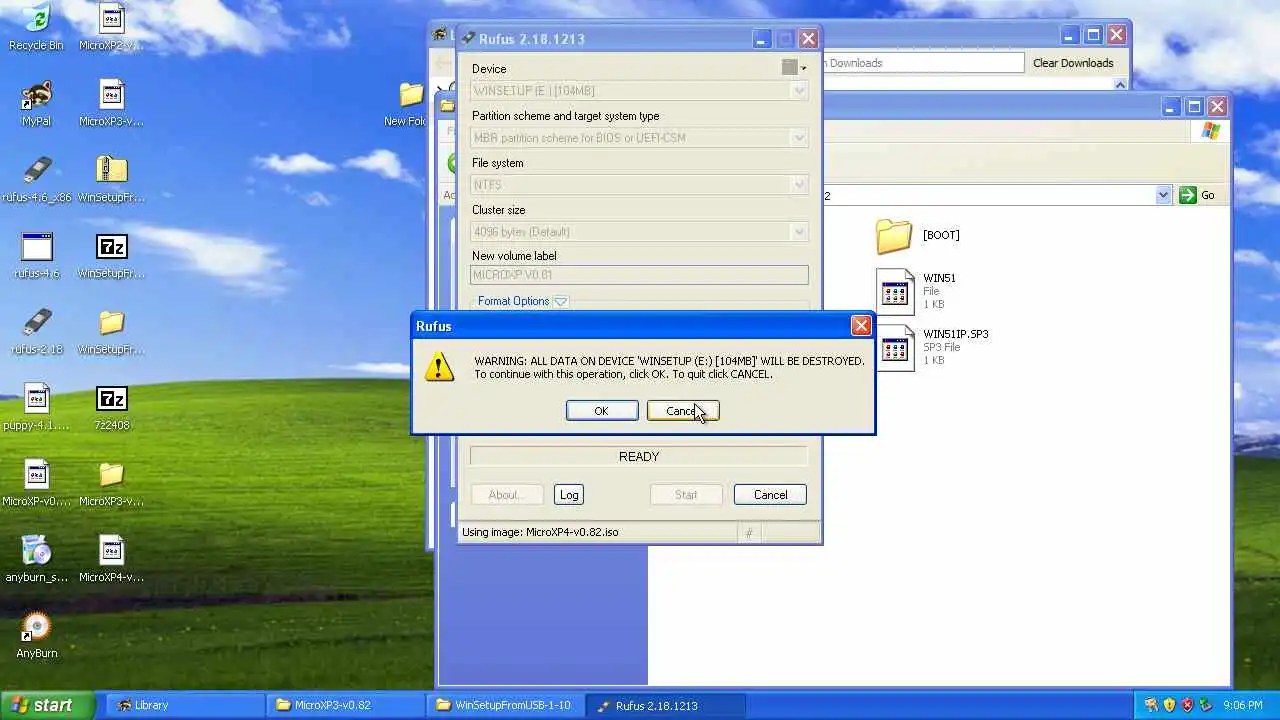Open the Windows start menu
The height and width of the screenshot is (720, 1280).
point(47,705)
